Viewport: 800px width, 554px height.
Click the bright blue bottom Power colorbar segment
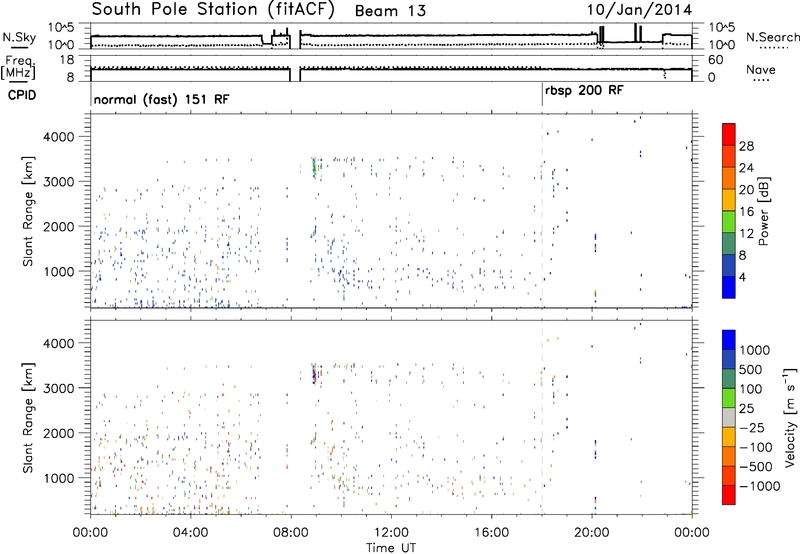pyautogui.click(x=729, y=287)
